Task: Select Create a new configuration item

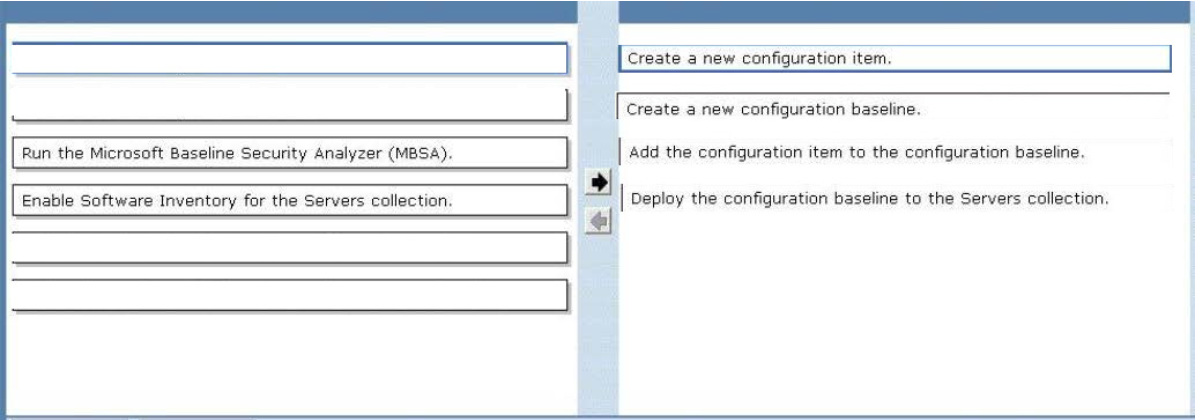Action: coord(895,59)
